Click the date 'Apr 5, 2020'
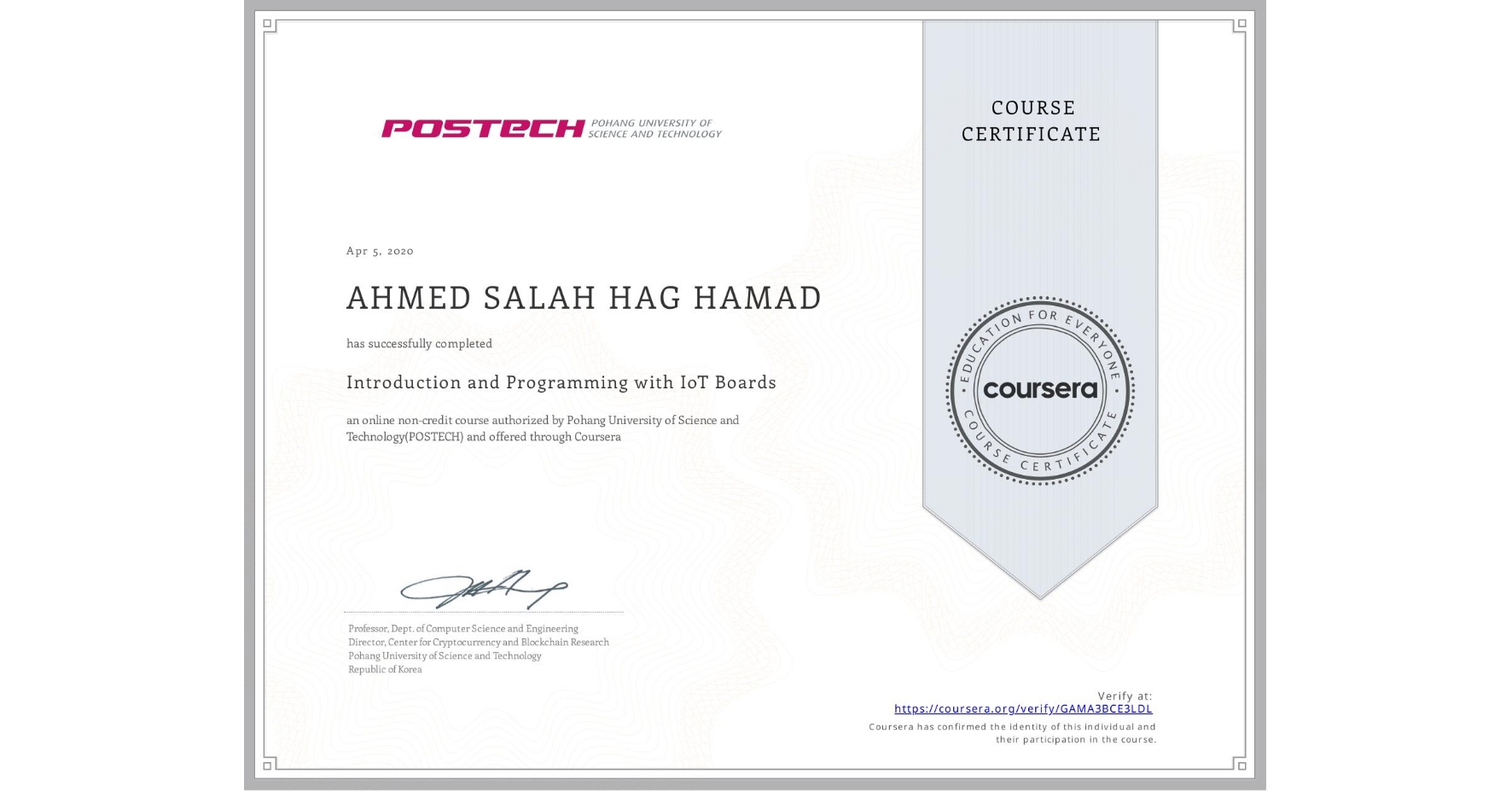This screenshot has height=792, width=1512. tap(378, 250)
